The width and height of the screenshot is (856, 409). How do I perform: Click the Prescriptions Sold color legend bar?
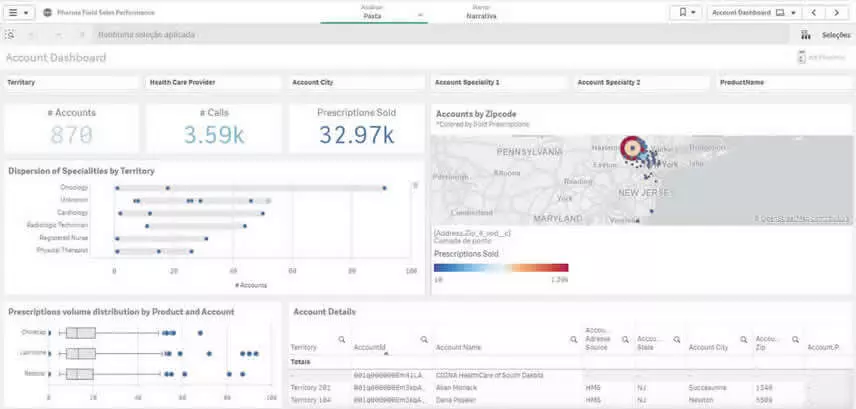click(501, 268)
